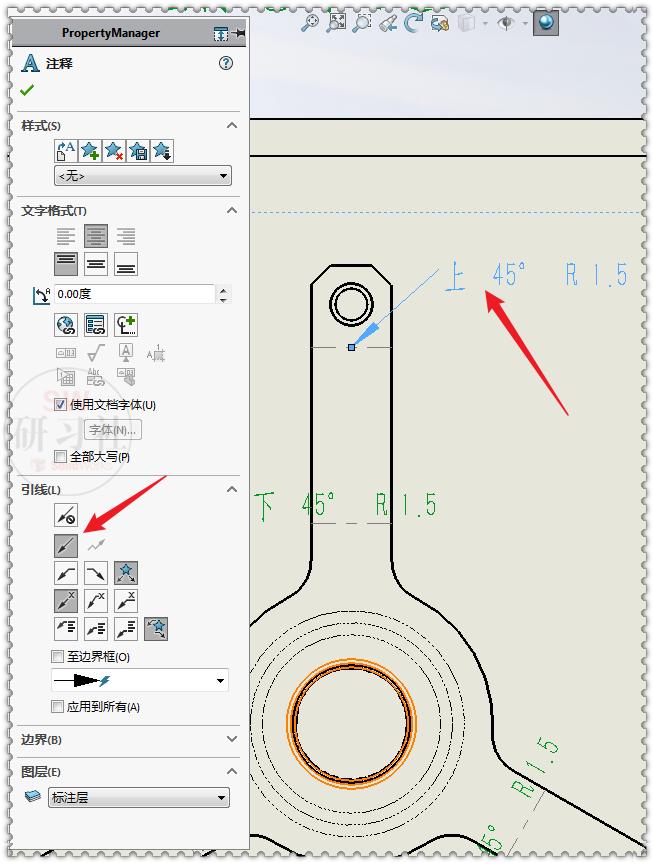
Task: Select nearest leader attachment star icon
Action: (x=156, y=629)
